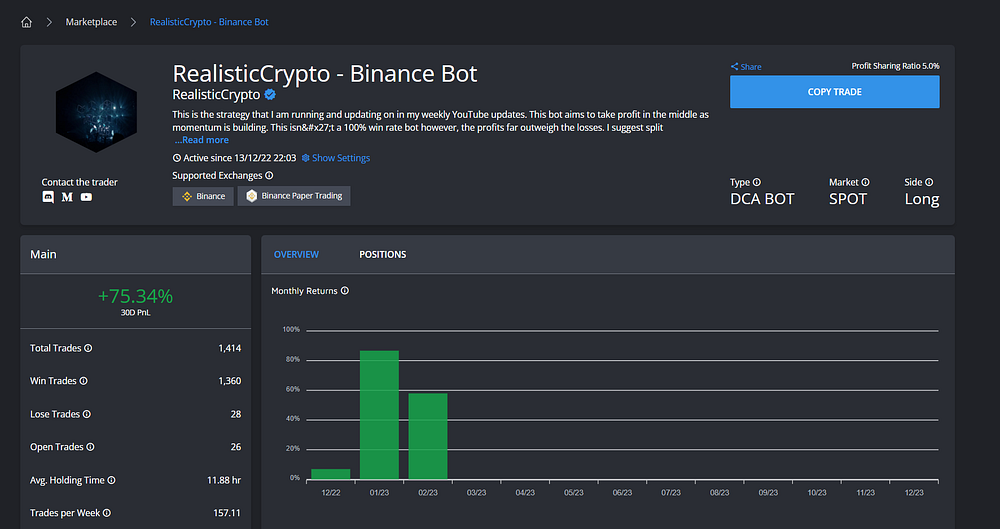Click the bot's hexagon avatar image
1000x529 pixels.
tap(96, 112)
